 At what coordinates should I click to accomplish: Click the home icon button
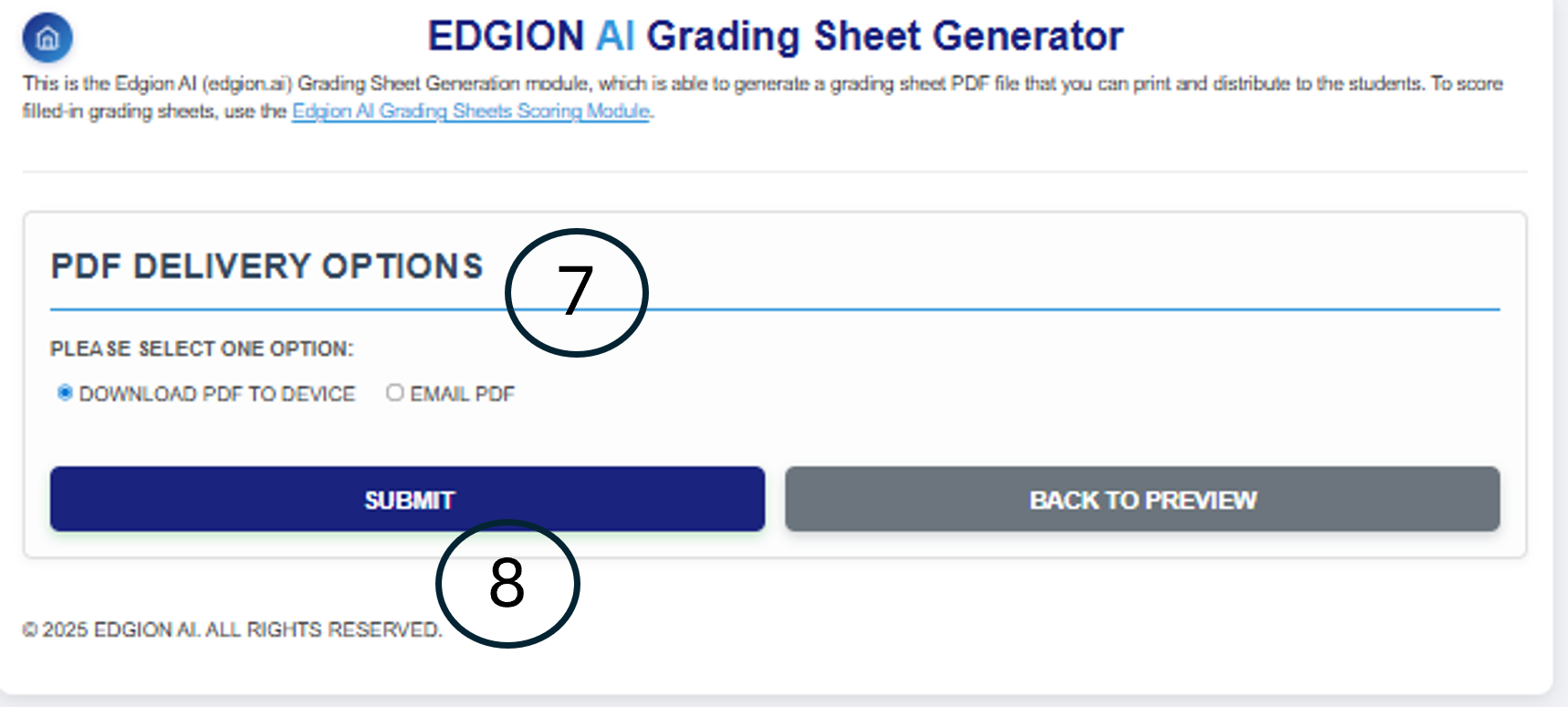point(47,38)
